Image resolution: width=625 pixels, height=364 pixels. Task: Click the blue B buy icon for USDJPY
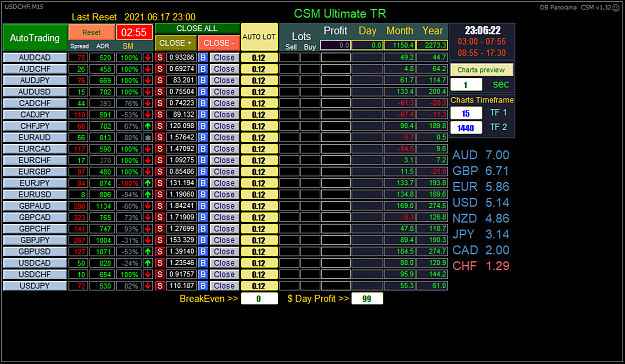point(203,286)
